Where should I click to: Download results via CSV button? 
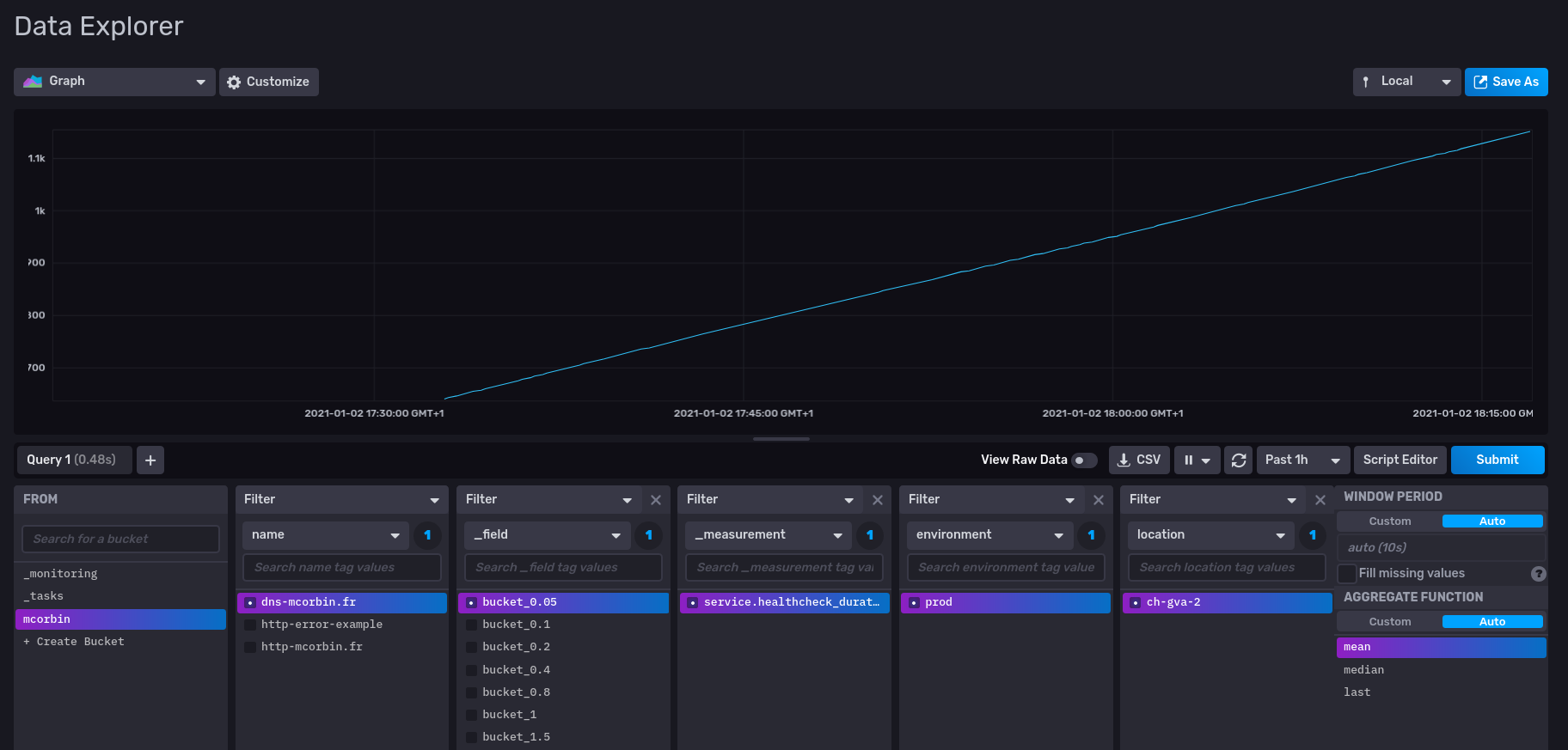[x=1139, y=460]
